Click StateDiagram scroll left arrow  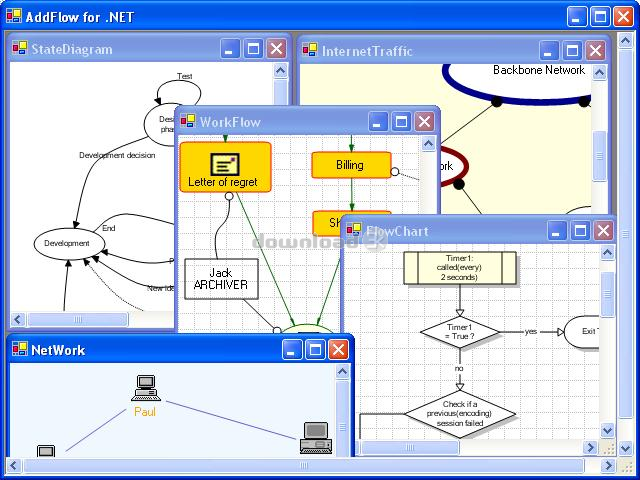tap(18, 319)
